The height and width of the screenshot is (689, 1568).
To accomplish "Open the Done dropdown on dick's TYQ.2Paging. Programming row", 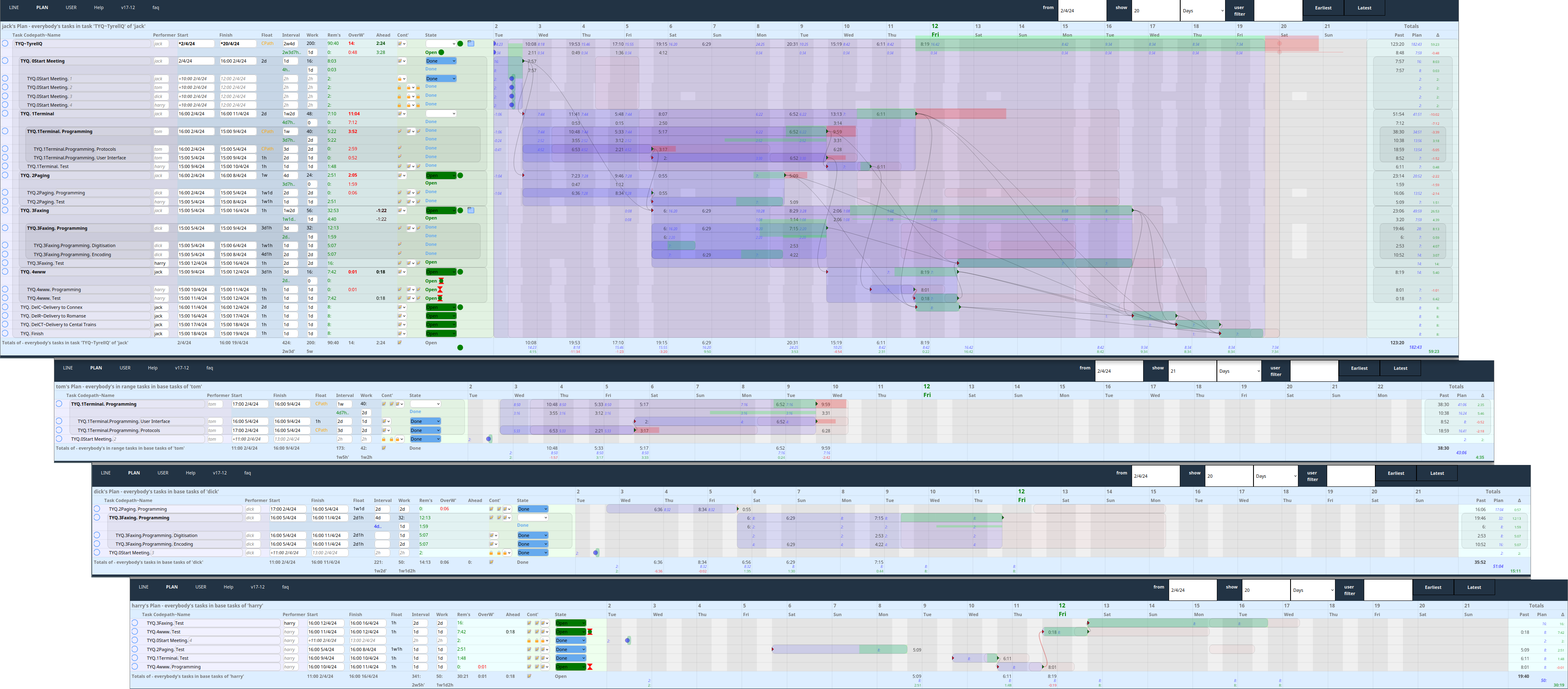I will coord(533,509).
